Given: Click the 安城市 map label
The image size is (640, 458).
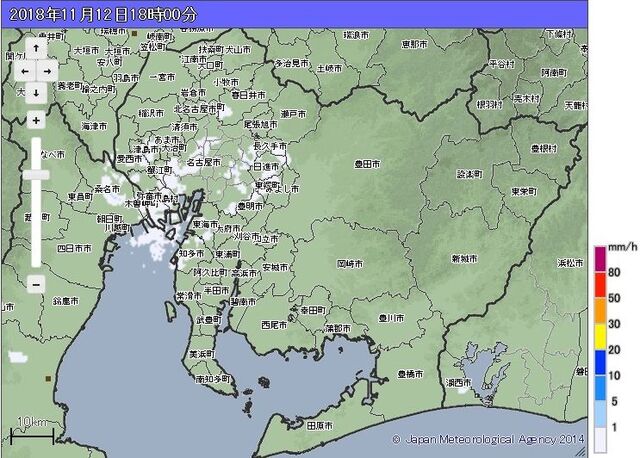Looking at the screenshot, I should (275, 267).
